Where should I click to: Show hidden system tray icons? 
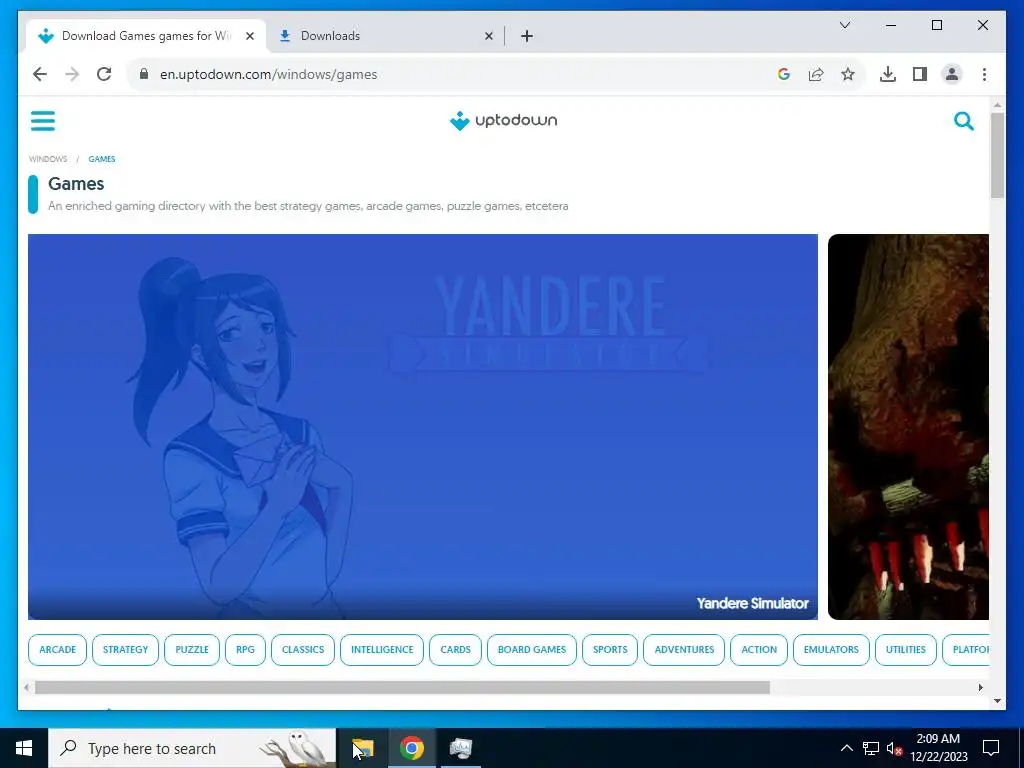pyautogui.click(x=846, y=748)
